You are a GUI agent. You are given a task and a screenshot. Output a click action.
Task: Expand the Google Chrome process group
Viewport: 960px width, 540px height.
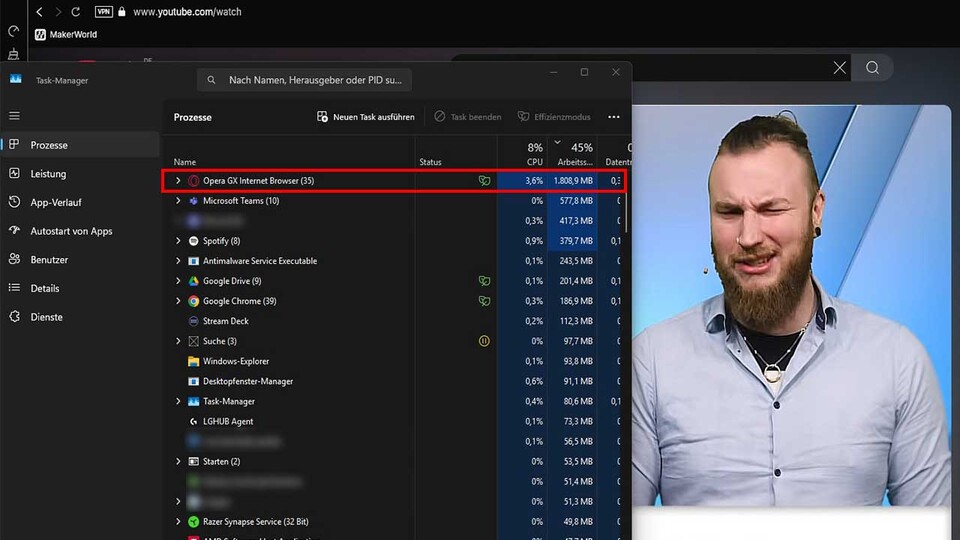[x=178, y=301]
